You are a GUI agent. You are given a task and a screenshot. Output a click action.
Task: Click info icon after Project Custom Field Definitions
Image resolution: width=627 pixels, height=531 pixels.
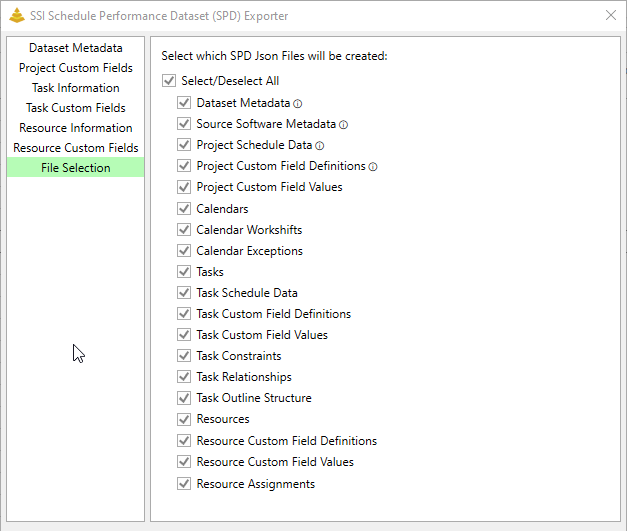[x=373, y=167]
